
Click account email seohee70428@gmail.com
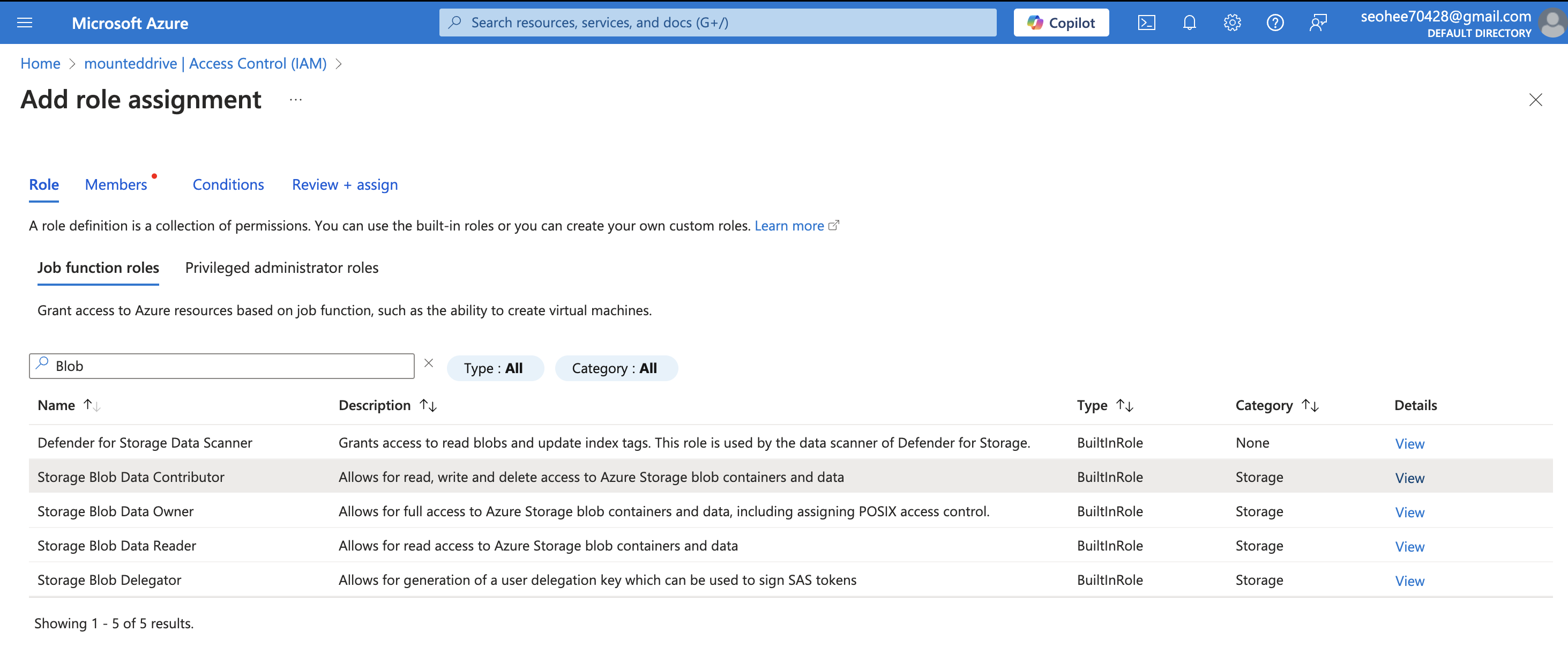(x=1446, y=17)
